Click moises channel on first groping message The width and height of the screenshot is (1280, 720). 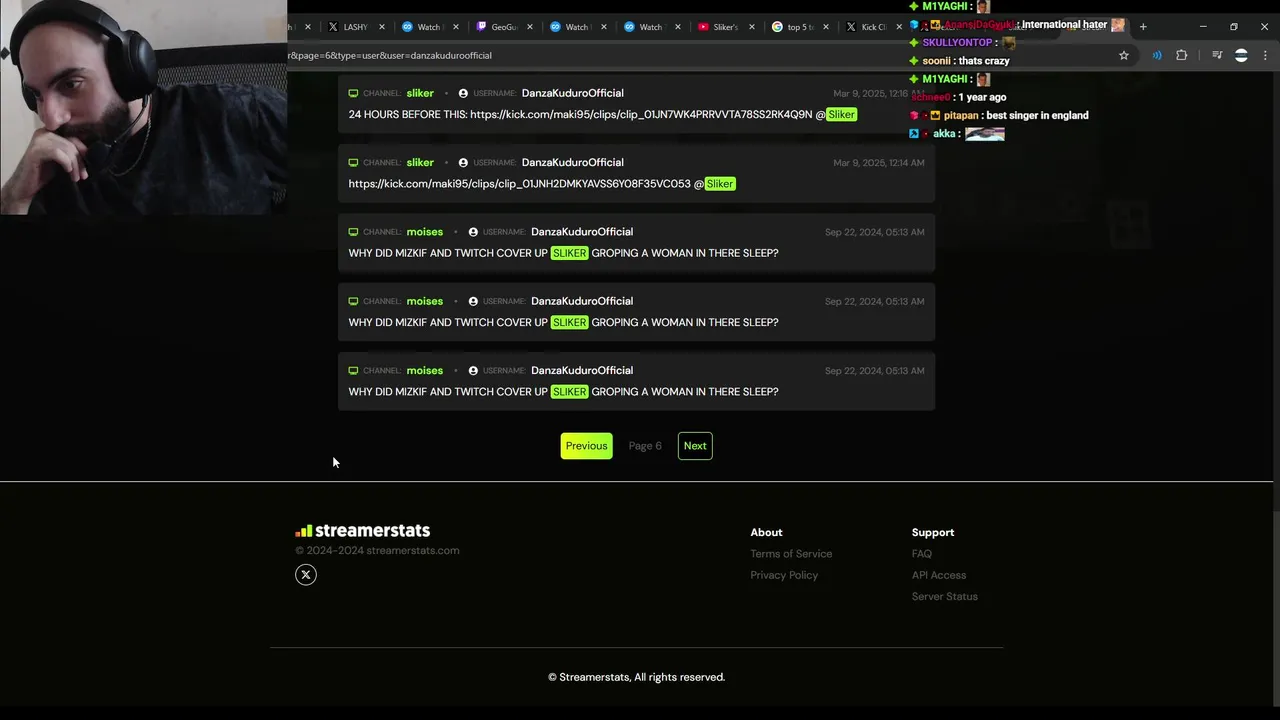point(425,232)
